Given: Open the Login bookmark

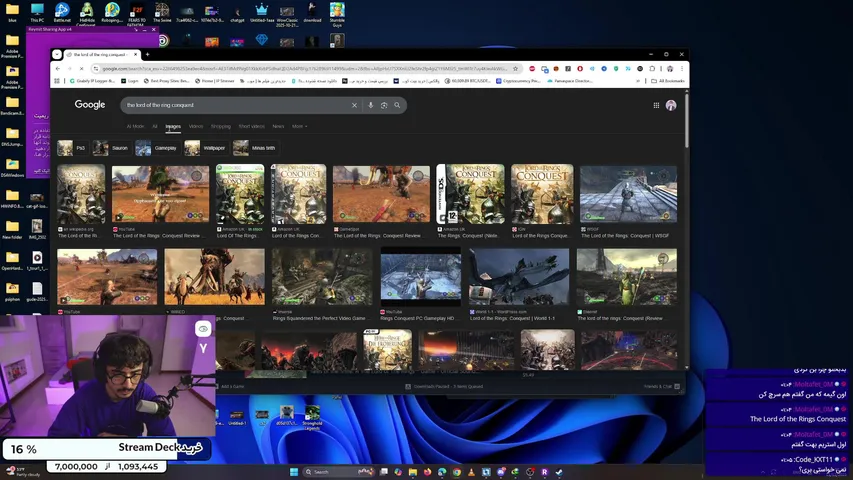Looking at the screenshot, I should click(x=129, y=81).
